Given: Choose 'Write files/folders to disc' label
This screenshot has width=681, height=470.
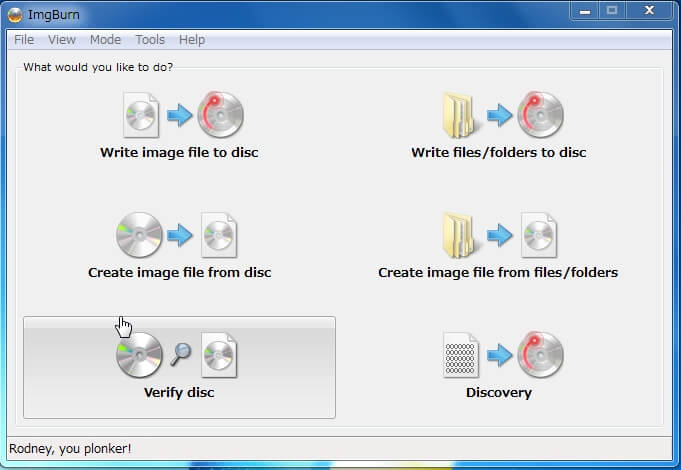Looking at the screenshot, I should (498, 153).
